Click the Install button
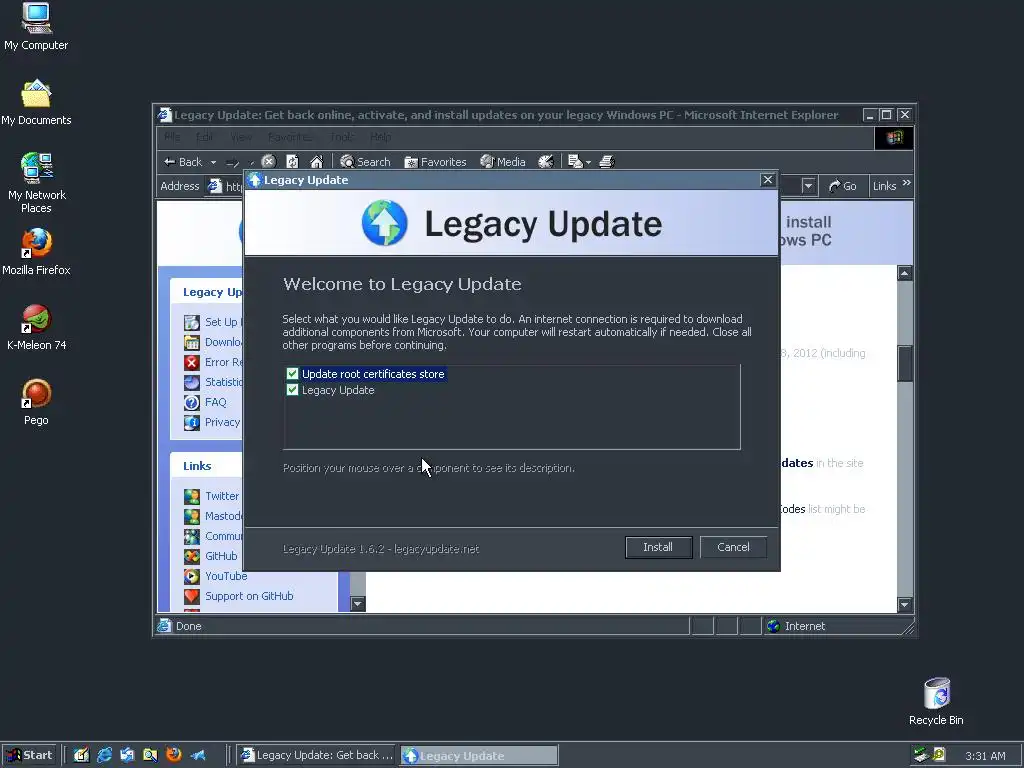1024x768 pixels. pos(658,547)
